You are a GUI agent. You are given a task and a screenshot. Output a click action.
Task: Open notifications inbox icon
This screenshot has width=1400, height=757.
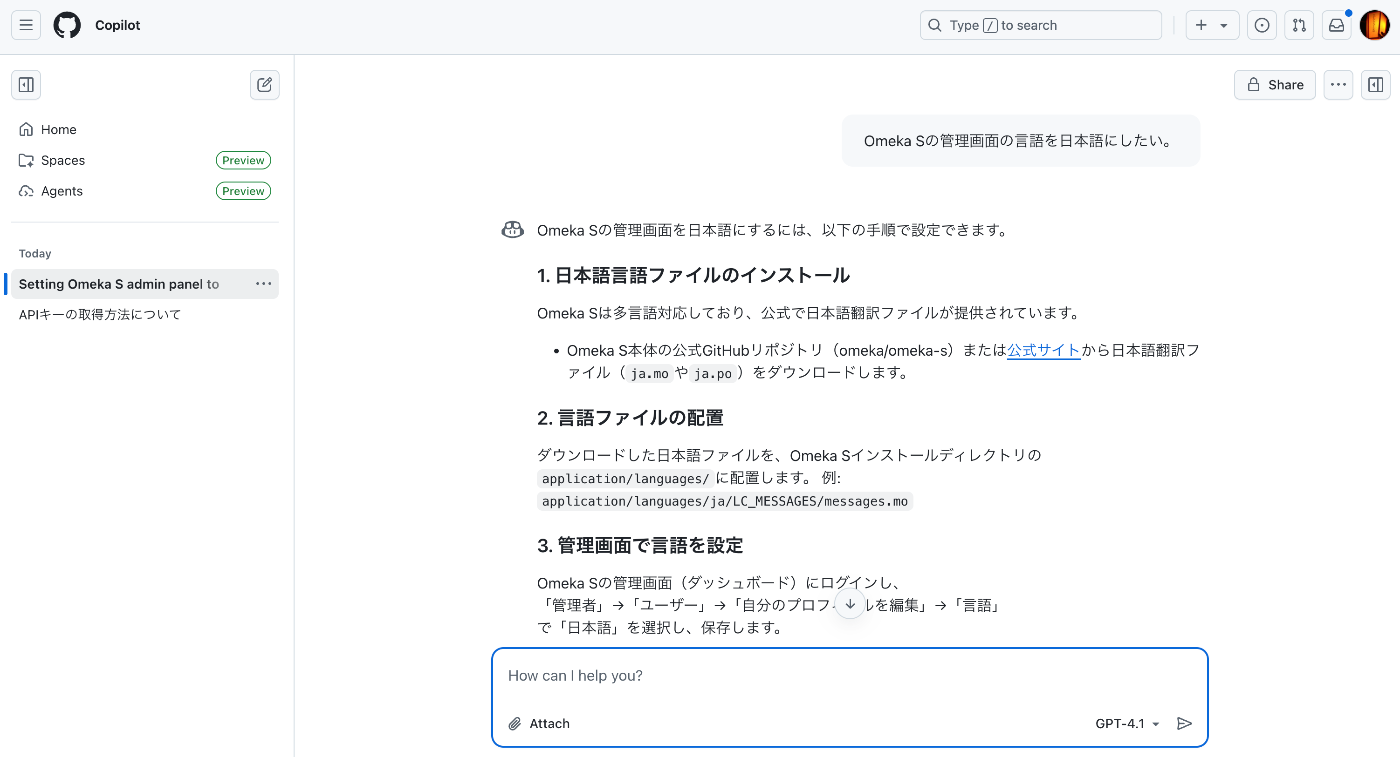point(1336,25)
